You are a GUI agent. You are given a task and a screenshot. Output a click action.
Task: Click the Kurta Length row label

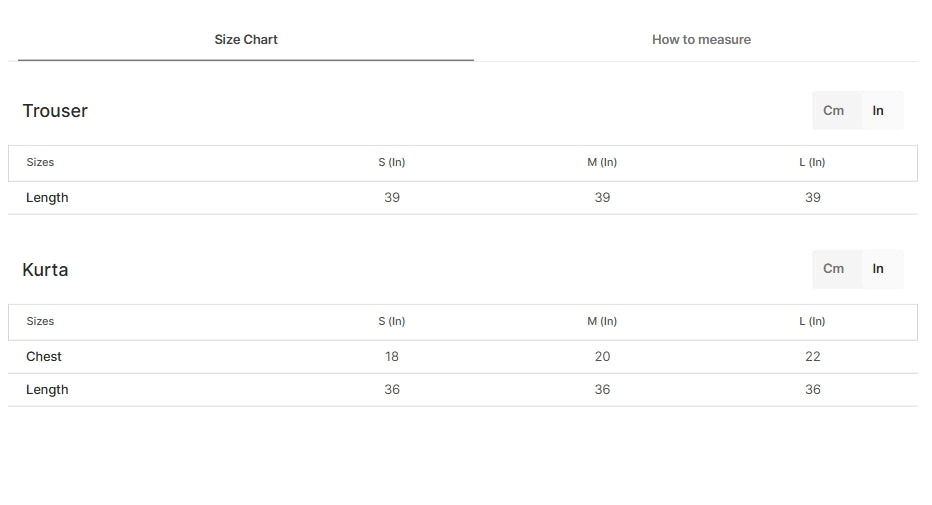pos(47,390)
